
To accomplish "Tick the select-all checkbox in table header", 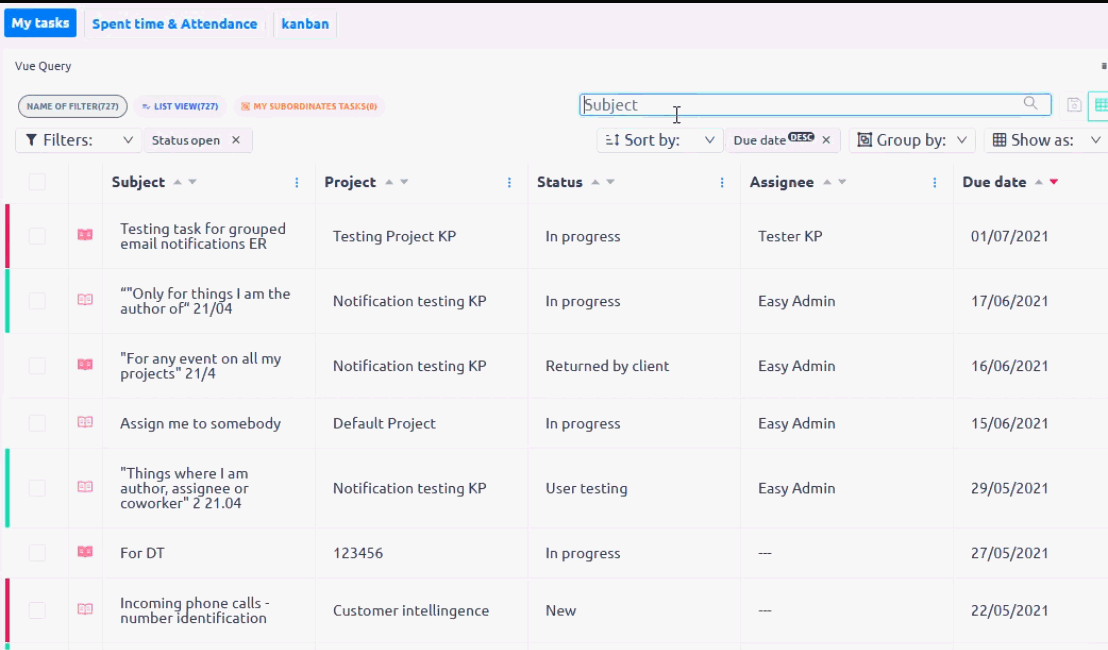I will click(37, 182).
